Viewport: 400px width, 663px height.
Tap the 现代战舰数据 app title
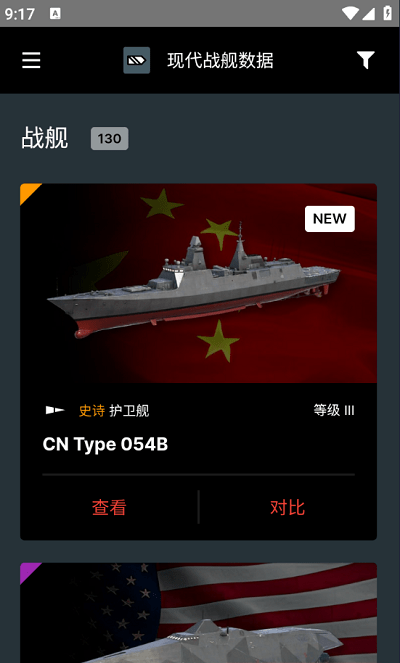click(220, 60)
